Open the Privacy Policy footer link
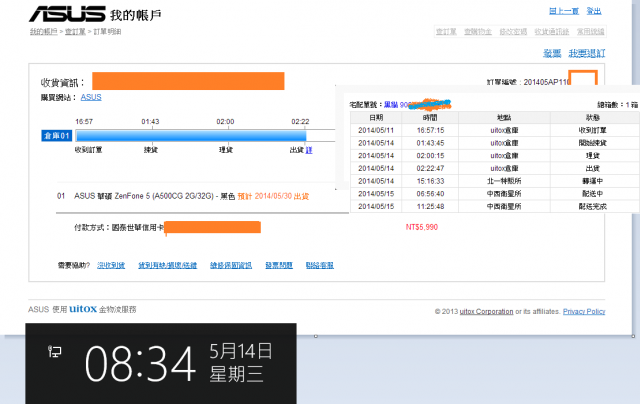This screenshot has width=640, height=404. [x=584, y=311]
